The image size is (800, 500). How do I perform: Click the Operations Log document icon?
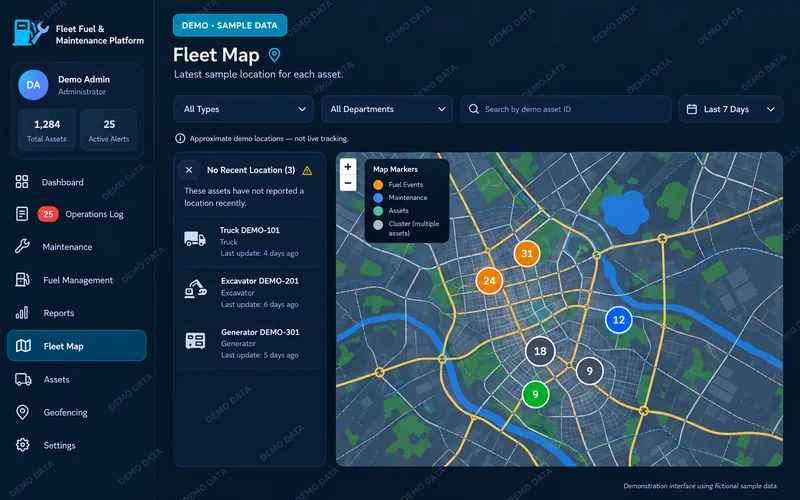pyautogui.click(x=22, y=214)
